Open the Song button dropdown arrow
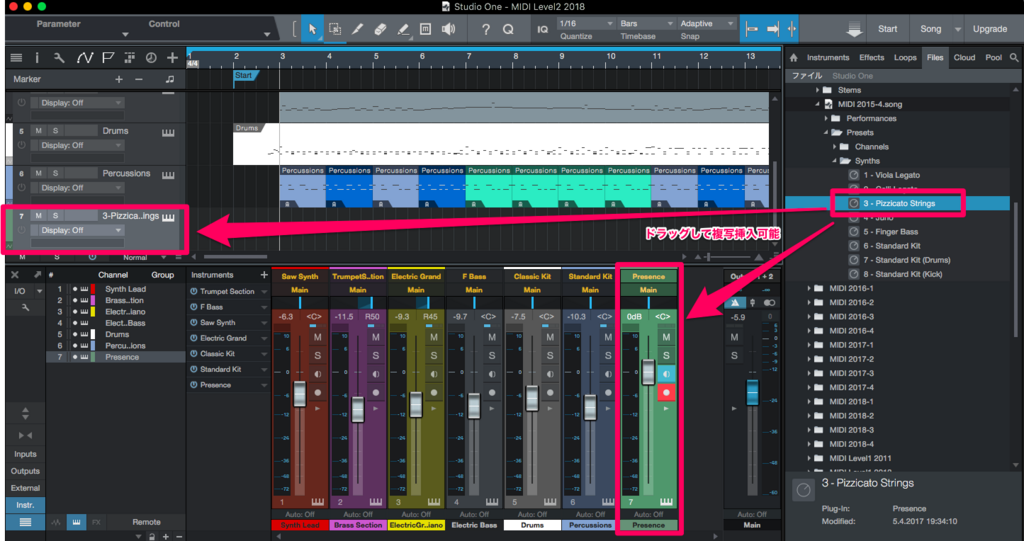Viewport: 1024px width, 541px height. [x=958, y=29]
